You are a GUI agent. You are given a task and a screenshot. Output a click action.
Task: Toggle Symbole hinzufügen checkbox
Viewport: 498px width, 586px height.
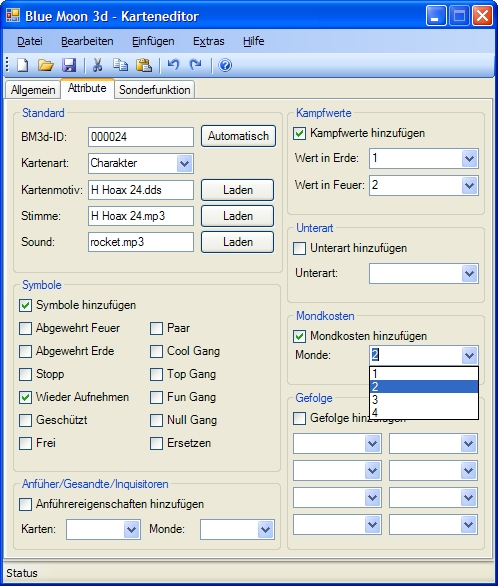click(x=25, y=306)
